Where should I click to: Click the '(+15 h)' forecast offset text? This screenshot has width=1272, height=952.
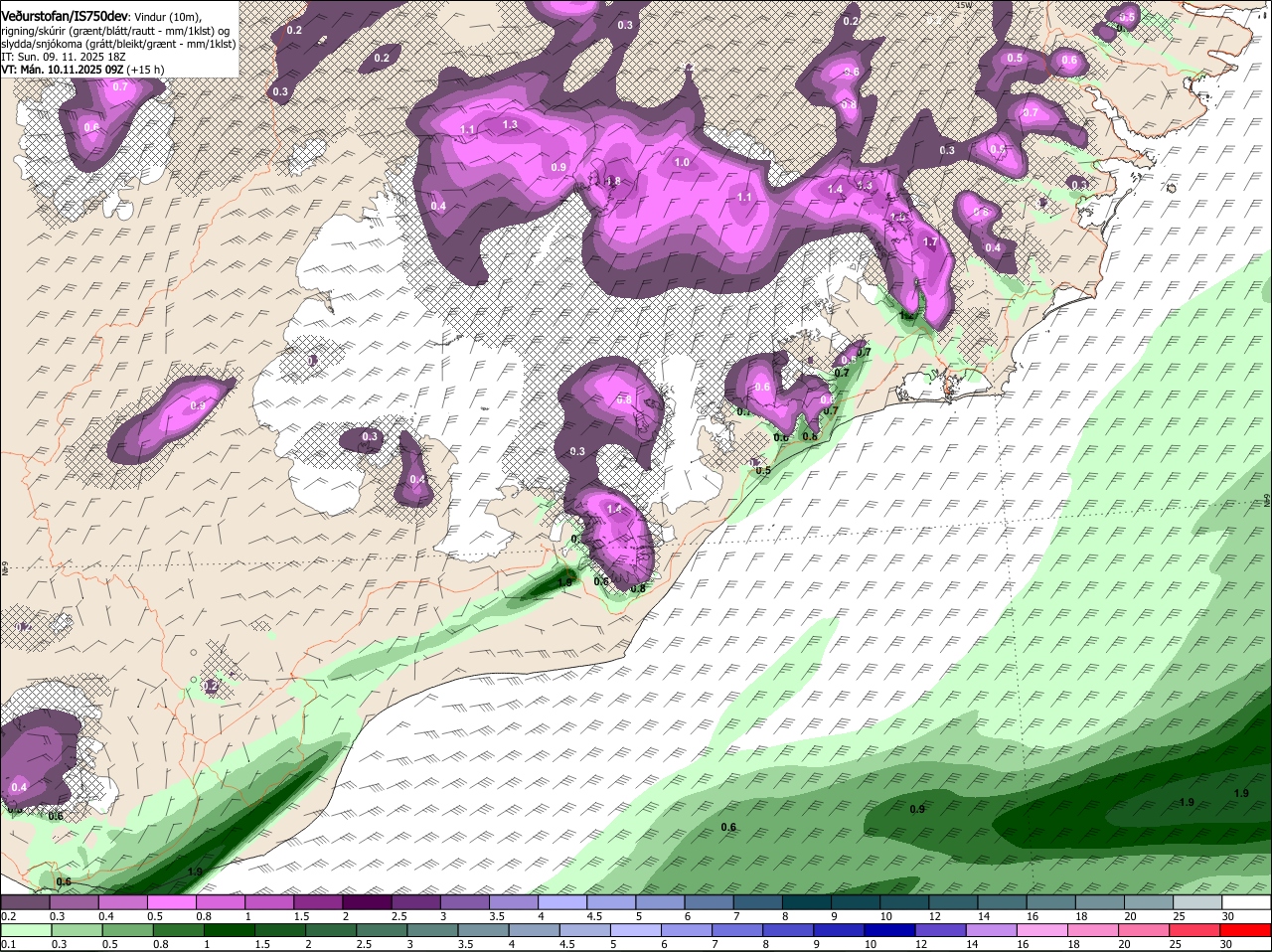click(x=146, y=70)
